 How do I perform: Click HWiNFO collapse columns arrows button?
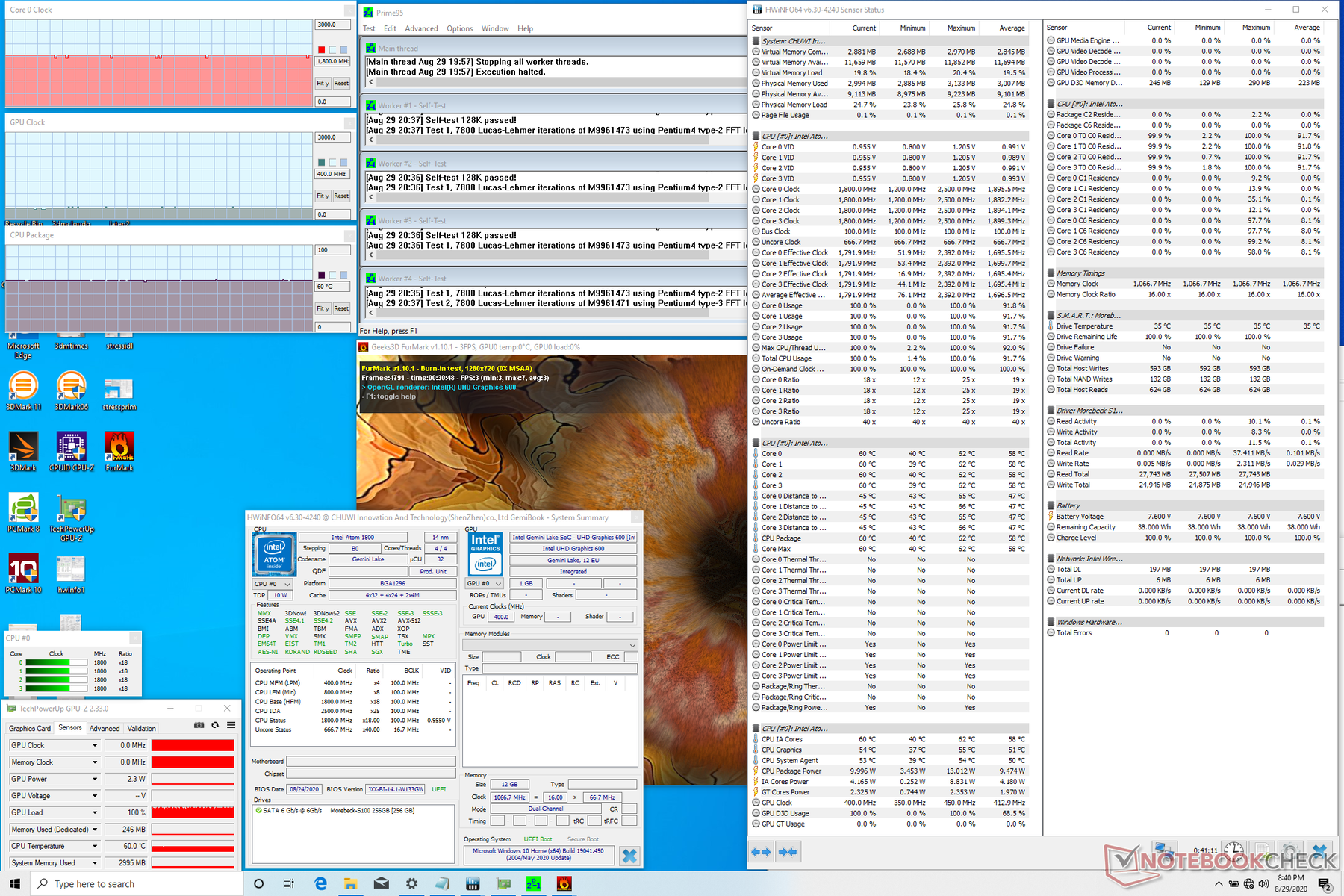(x=787, y=852)
